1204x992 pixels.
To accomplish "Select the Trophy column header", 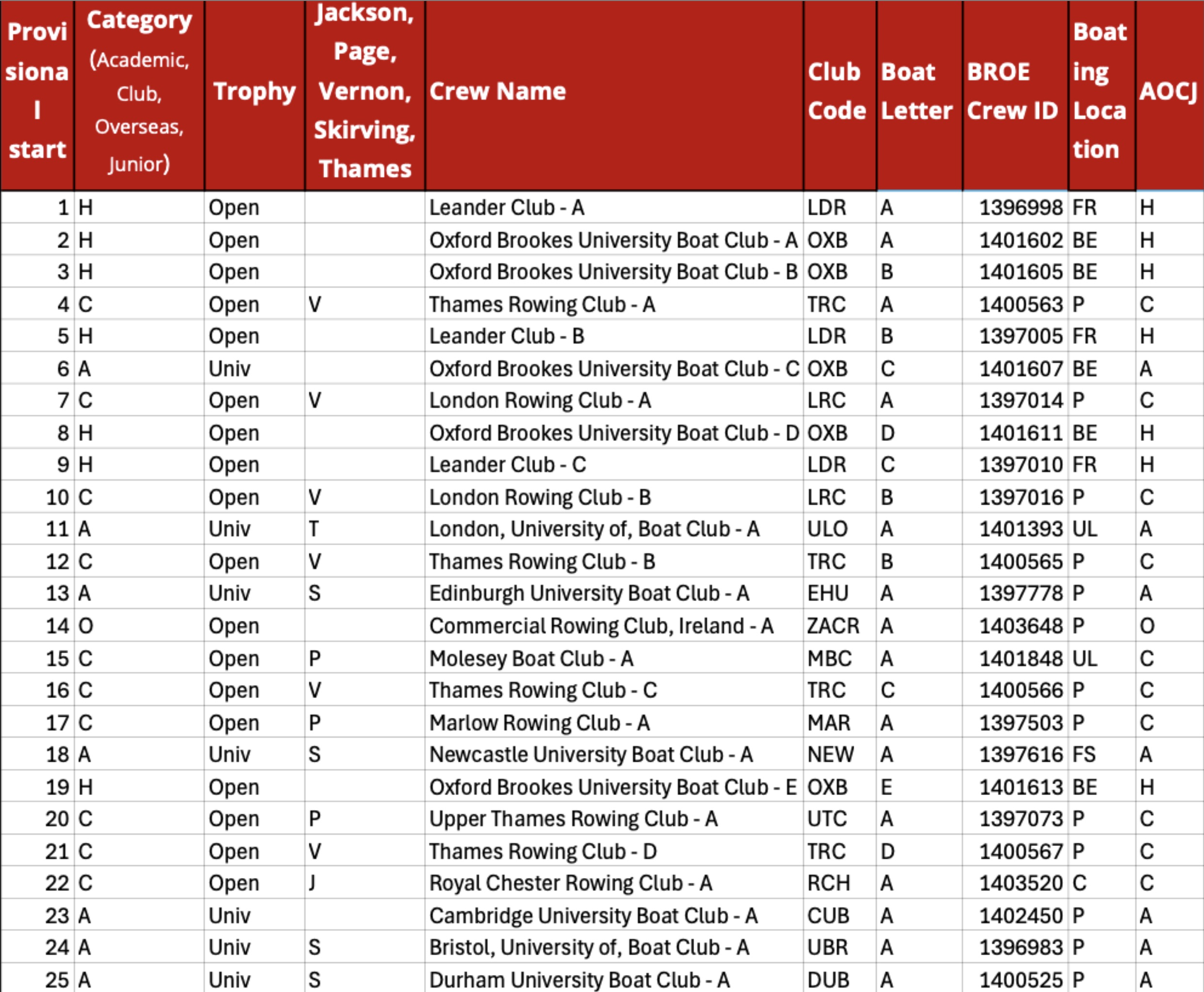I will 254,91.
